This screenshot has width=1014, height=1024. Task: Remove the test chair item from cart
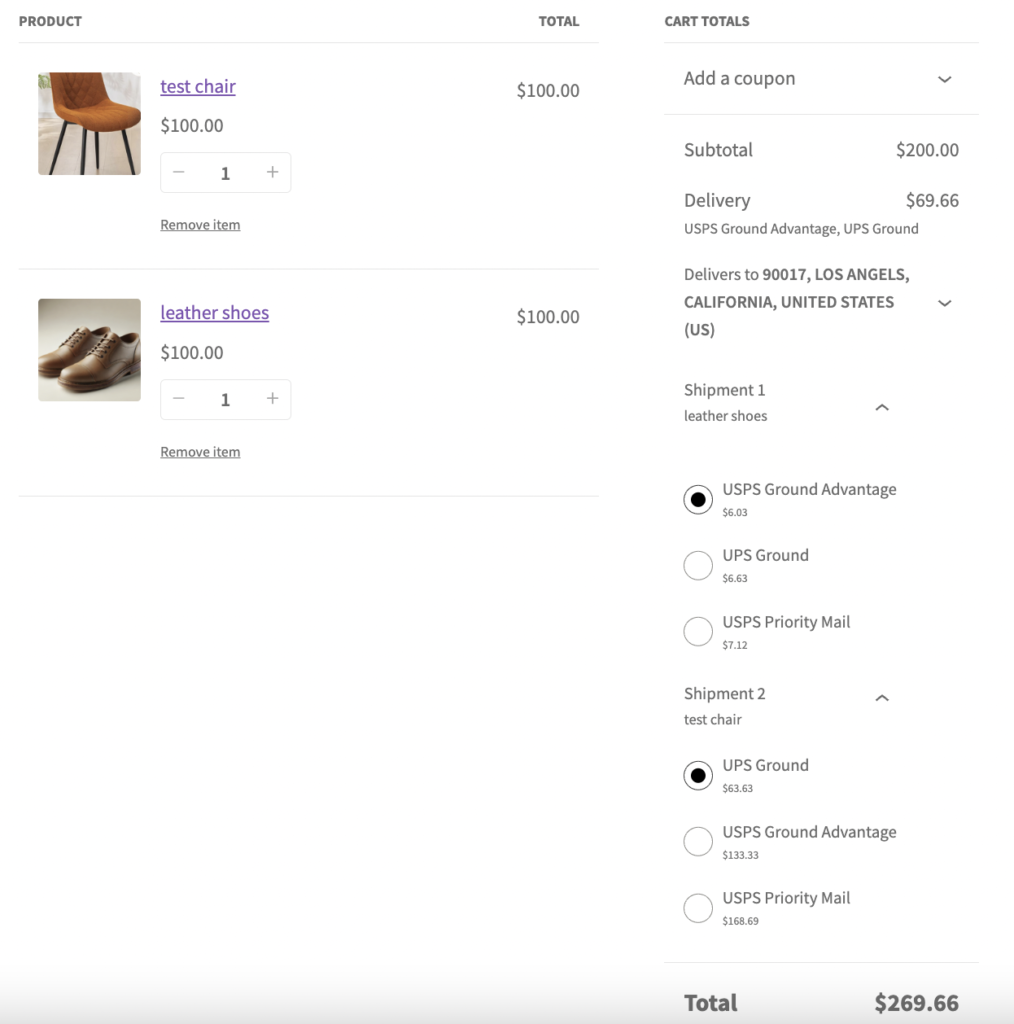[x=200, y=225]
